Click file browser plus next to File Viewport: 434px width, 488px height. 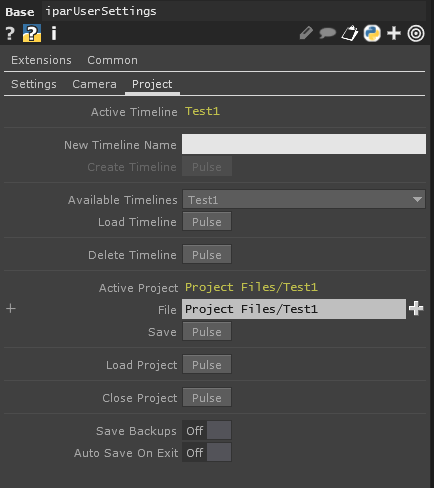[416, 308]
